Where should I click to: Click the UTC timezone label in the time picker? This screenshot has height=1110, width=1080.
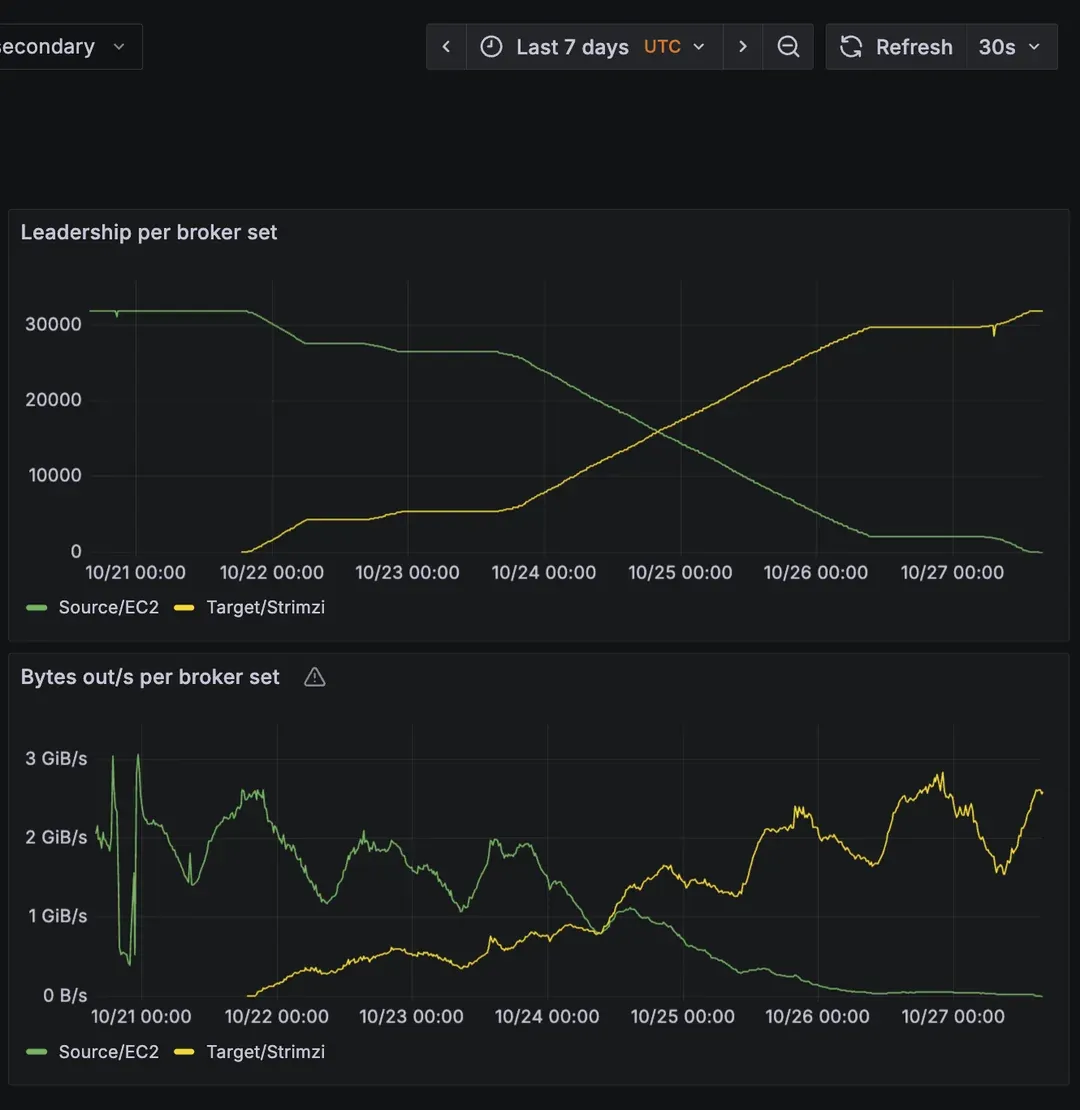click(x=663, y=46)
